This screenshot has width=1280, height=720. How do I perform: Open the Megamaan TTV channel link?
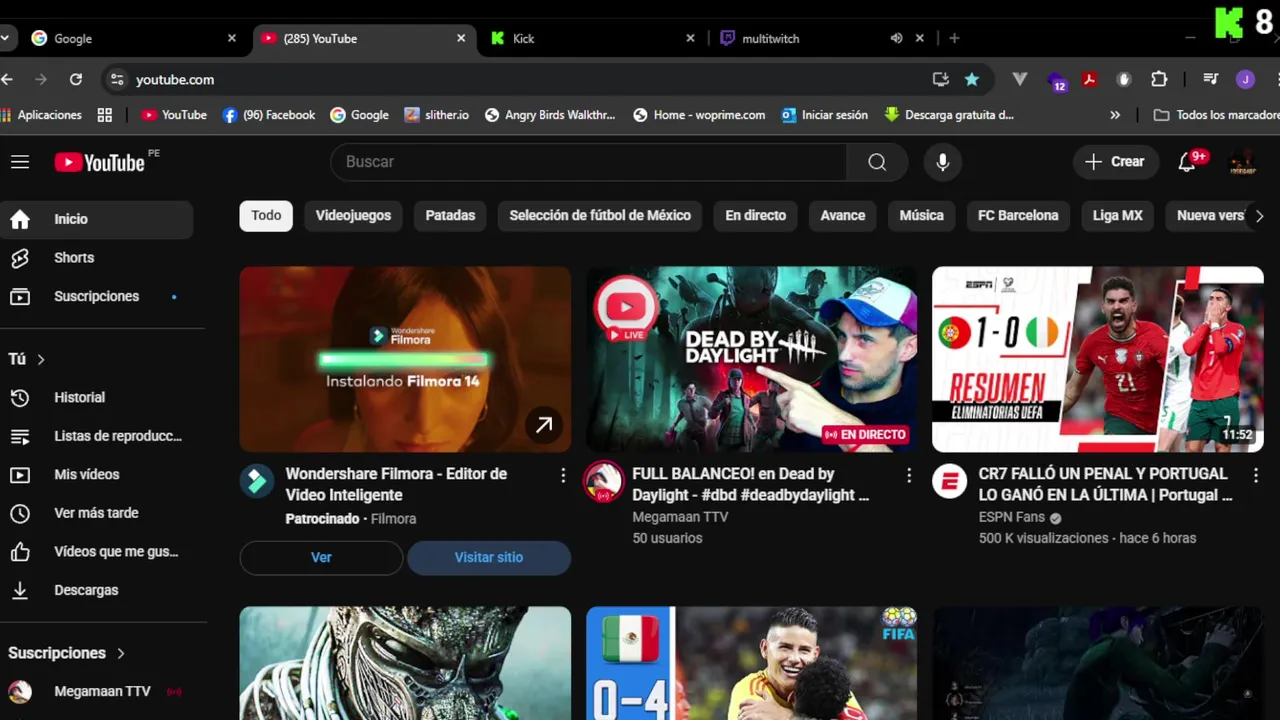[680, 517]
